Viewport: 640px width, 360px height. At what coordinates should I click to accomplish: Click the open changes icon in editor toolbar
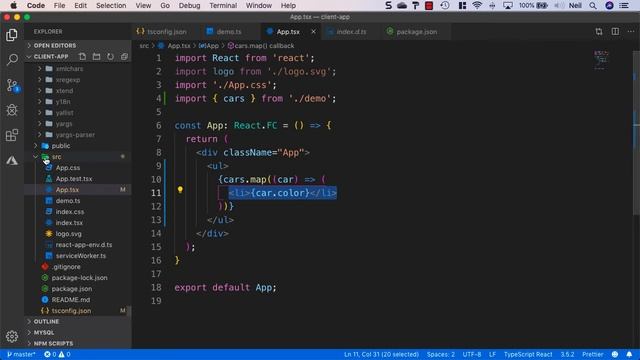pyautogui.click(x=599, y=31)
